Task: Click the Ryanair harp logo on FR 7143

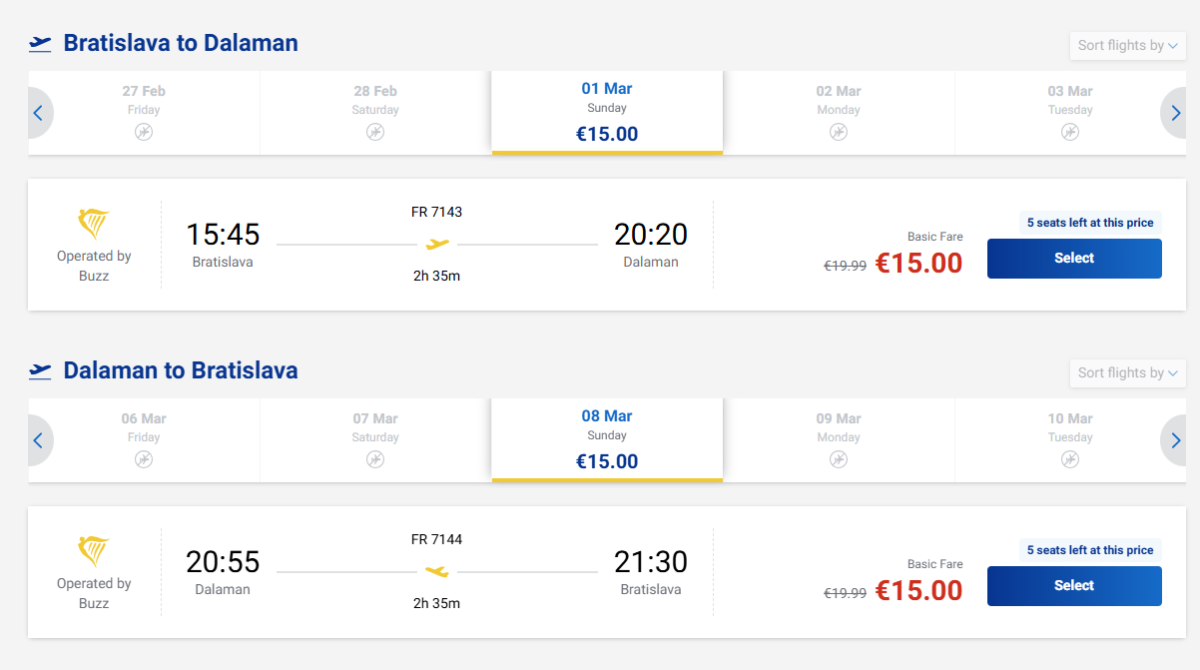Action: coord(93,224)
